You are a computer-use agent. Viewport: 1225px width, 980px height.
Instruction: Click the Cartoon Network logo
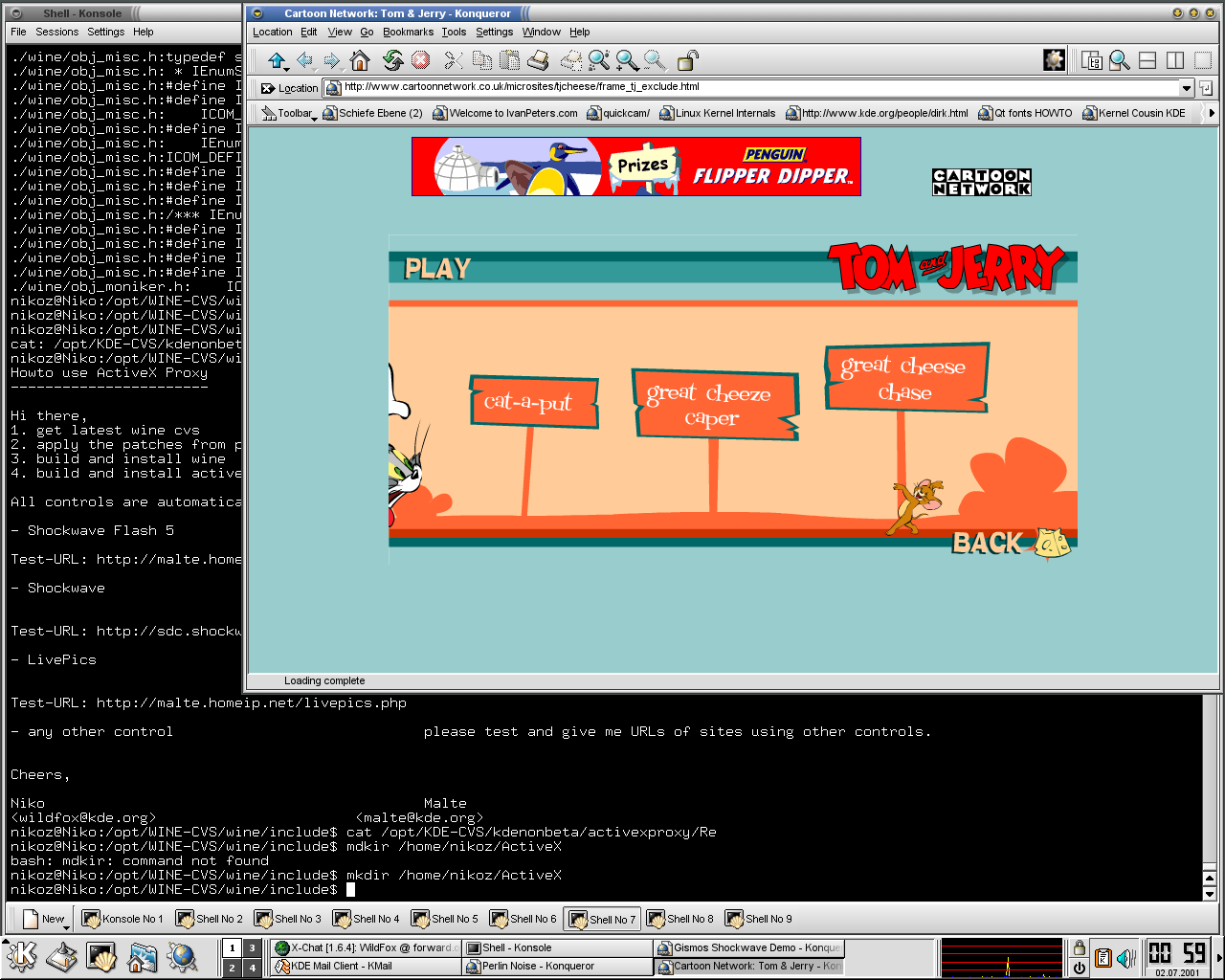(x=982, y=182)
